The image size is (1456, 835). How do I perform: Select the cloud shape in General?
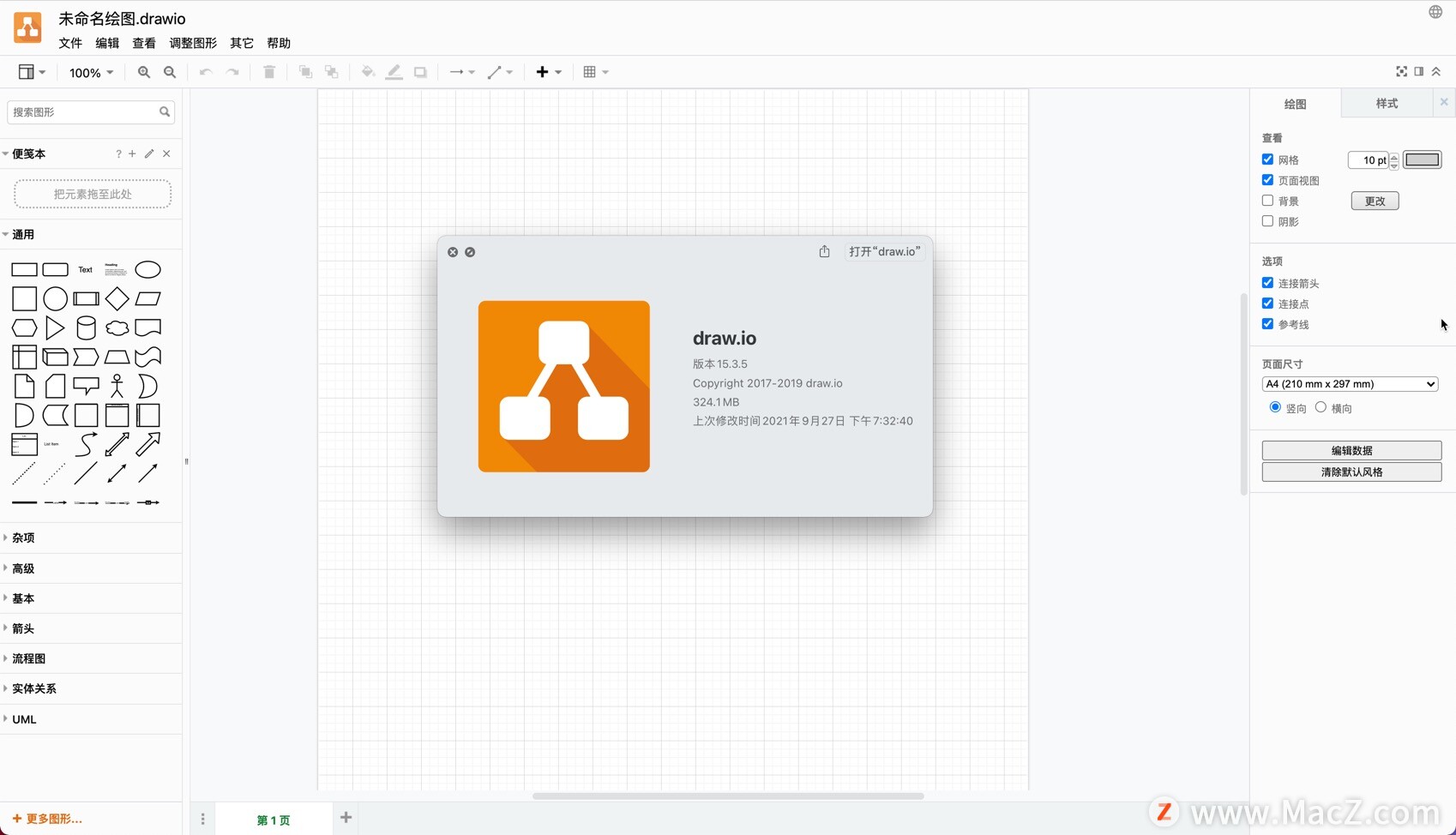point(117,327)
